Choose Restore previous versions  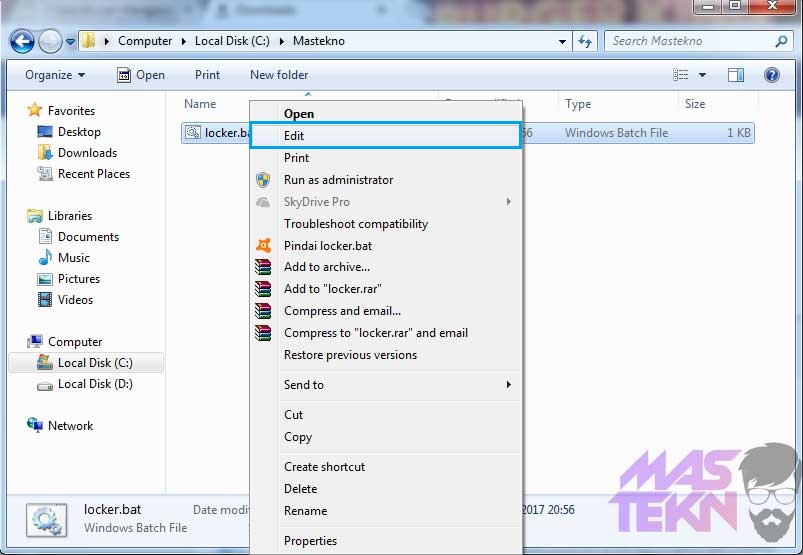tap(386, 355)
